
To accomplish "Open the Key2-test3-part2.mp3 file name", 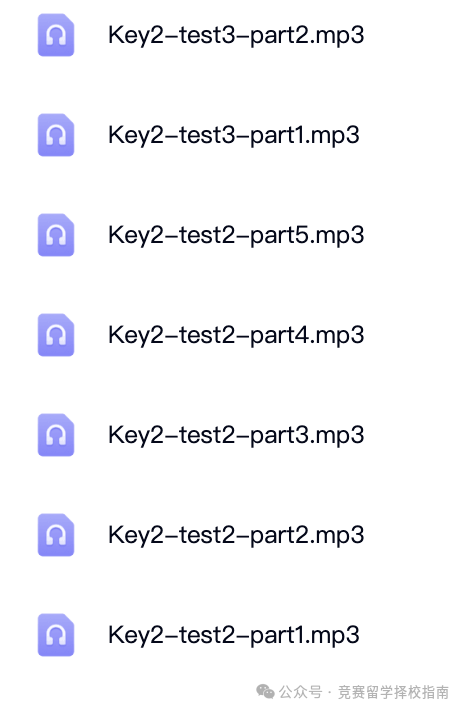I will (236, 36).
